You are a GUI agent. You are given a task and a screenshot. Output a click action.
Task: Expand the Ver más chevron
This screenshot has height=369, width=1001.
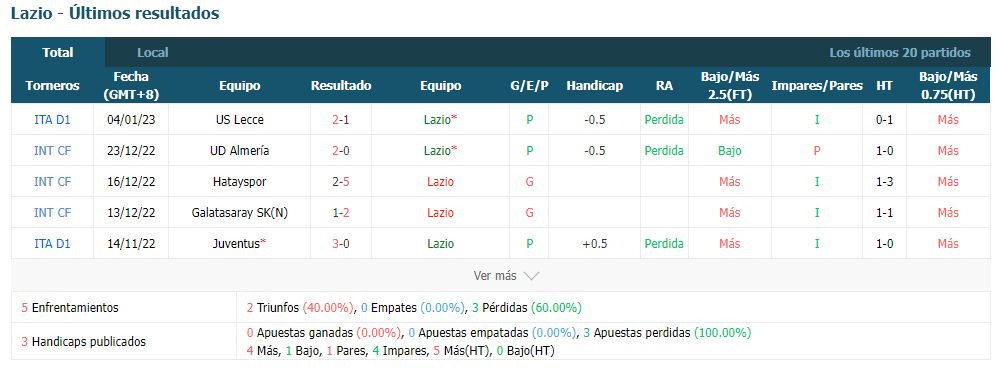(531, 276)
